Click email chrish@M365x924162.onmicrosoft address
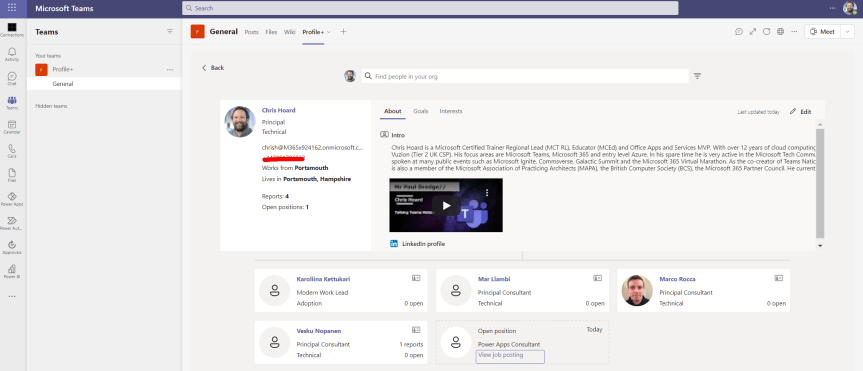Viewport: 863px width, 371px height. click(312, 148)
